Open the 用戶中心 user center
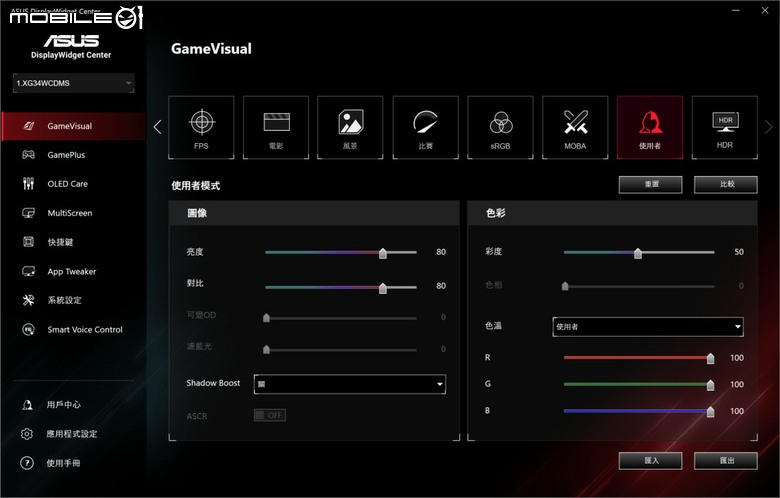Image resolution: width=780 pixels, height=498 pixels. 63,404
